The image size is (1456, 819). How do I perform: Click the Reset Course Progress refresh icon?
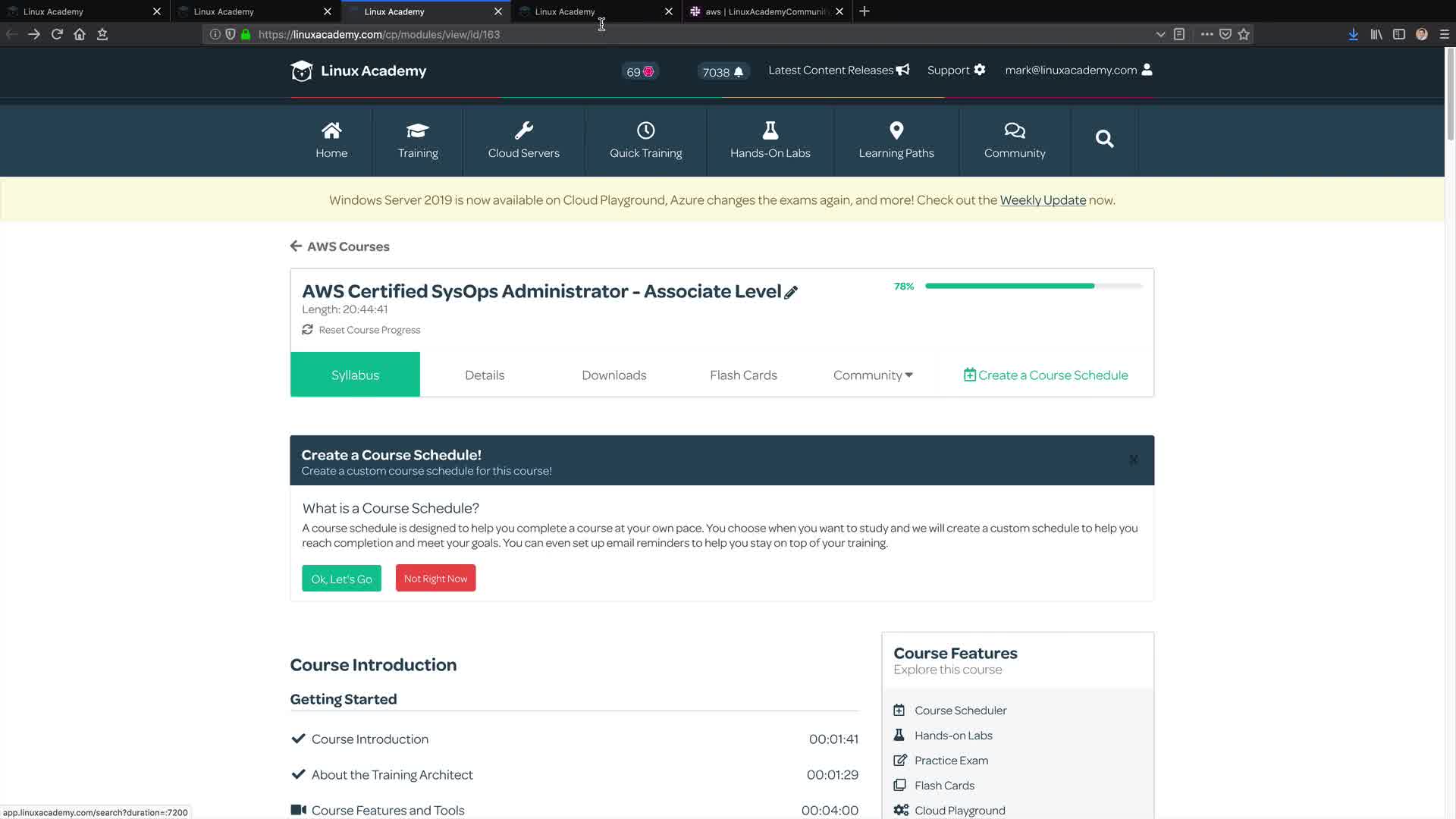coord(307,330)
